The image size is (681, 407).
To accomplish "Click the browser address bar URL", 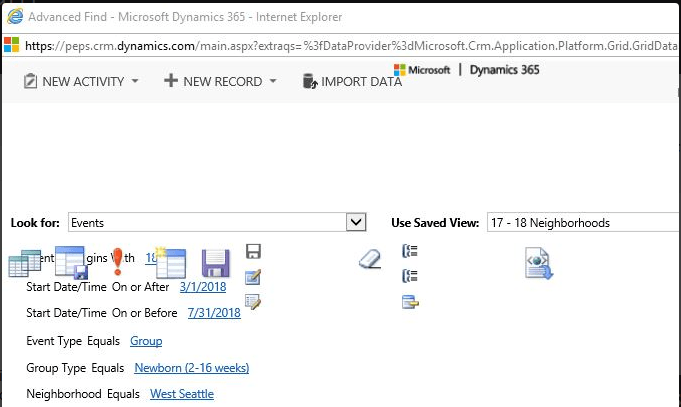I will (x=351, y=46).
